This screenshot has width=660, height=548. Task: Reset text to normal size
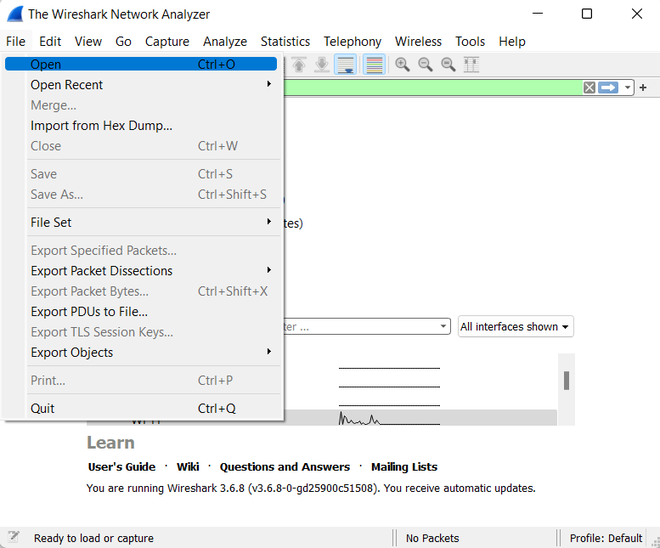448,65
